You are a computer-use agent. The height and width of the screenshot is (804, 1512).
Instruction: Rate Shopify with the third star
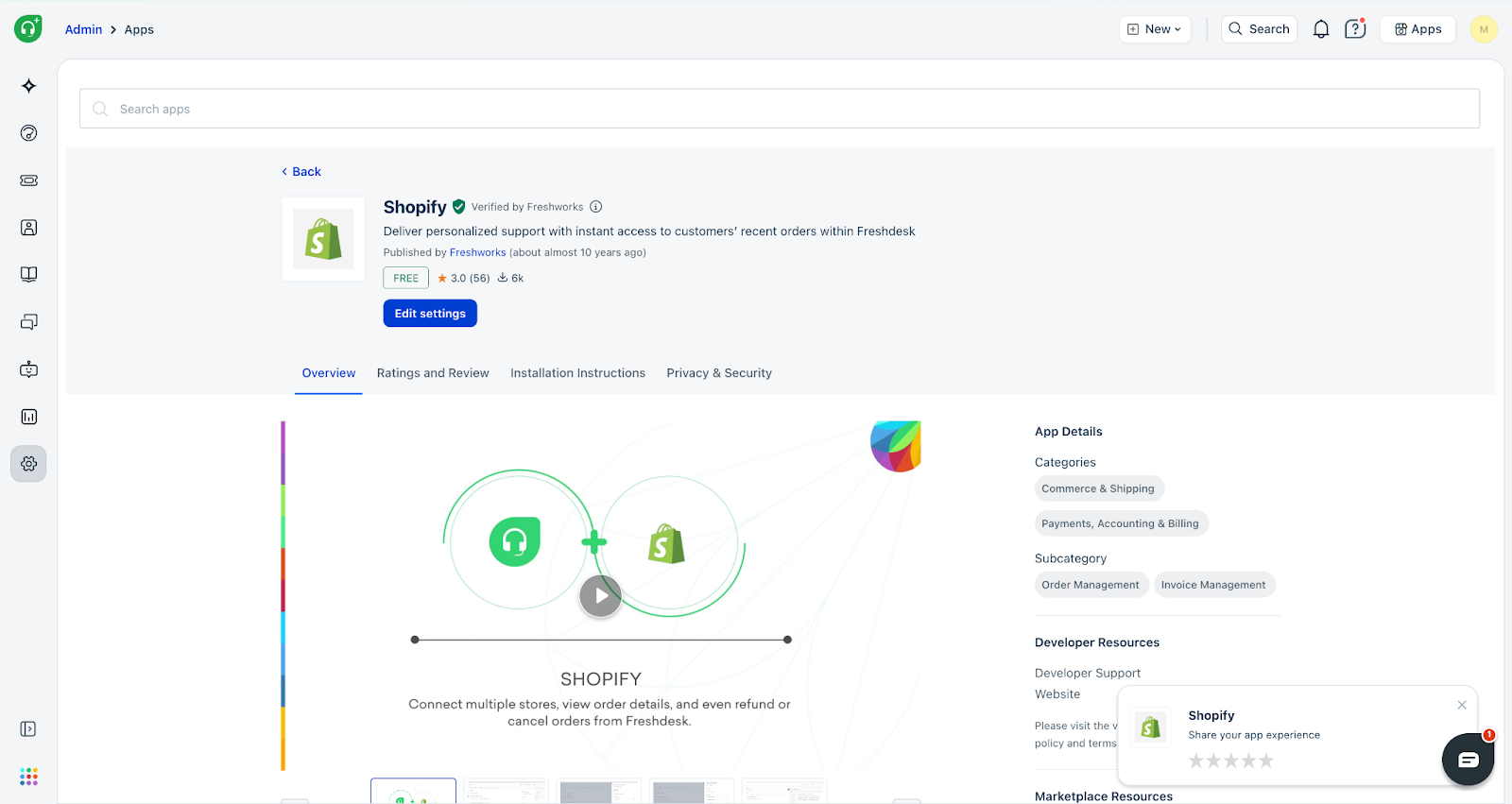tap(1231, 761)
